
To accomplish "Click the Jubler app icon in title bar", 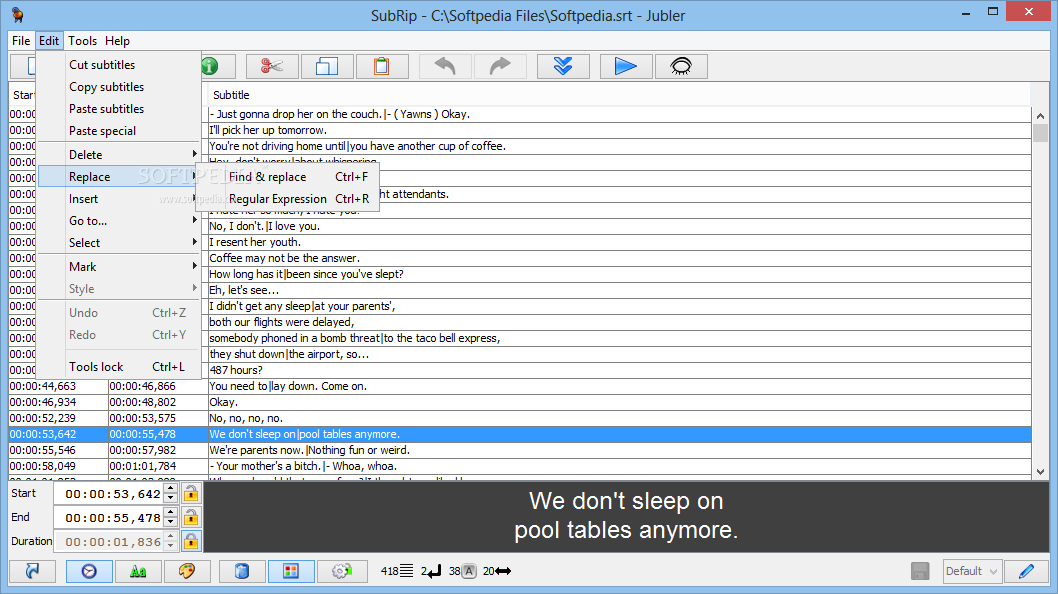I will point(18,14).
